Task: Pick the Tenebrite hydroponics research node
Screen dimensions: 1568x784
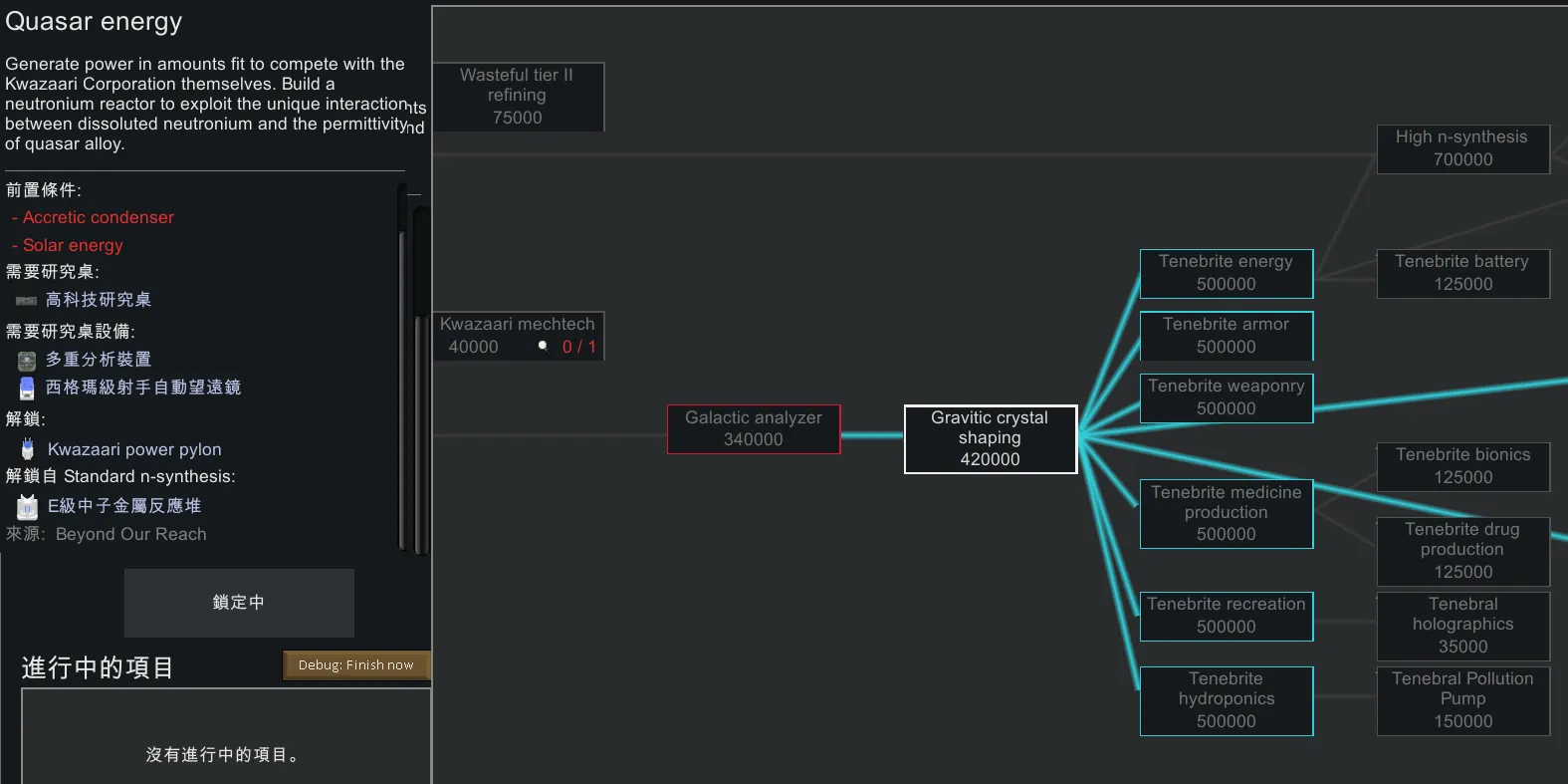Action: 1226,700
